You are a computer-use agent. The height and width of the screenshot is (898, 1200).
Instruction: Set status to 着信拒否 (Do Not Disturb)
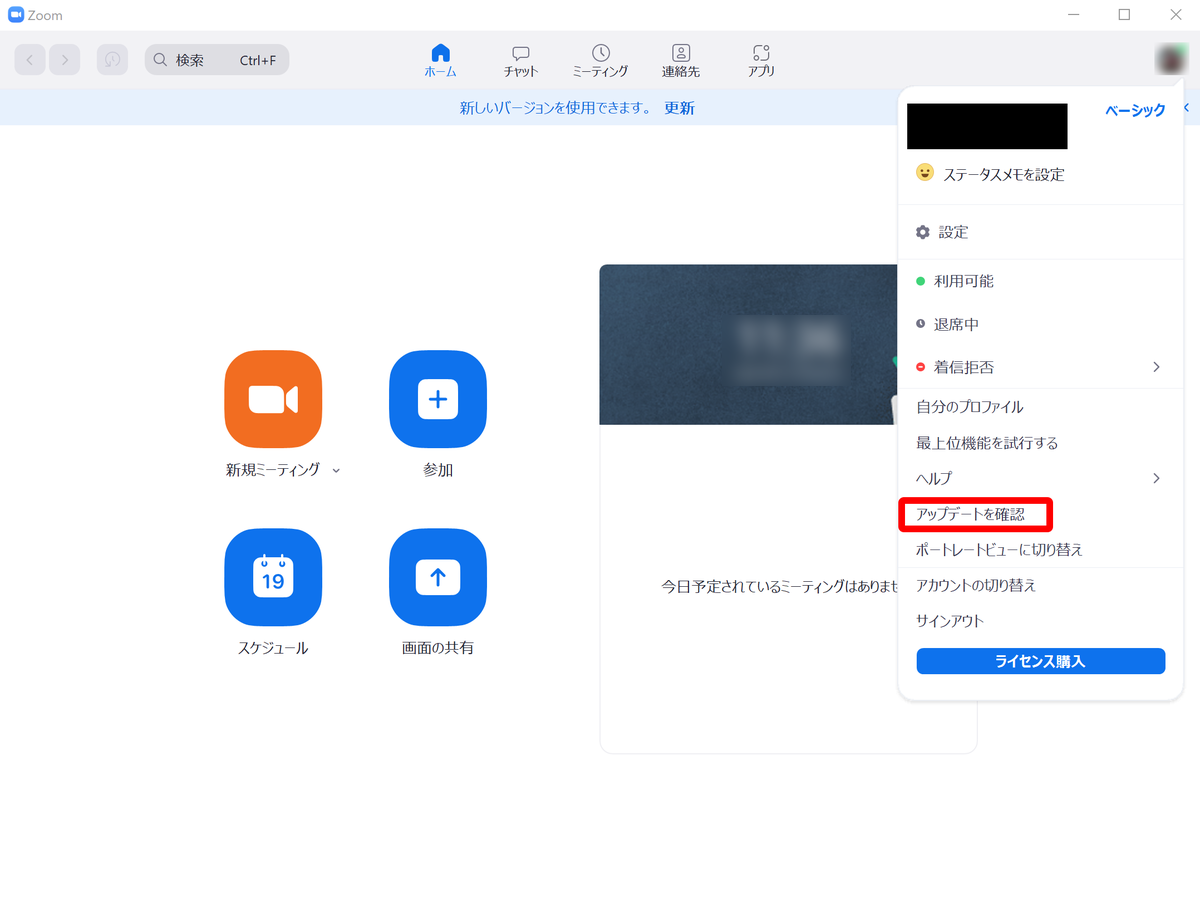(963, 367)
